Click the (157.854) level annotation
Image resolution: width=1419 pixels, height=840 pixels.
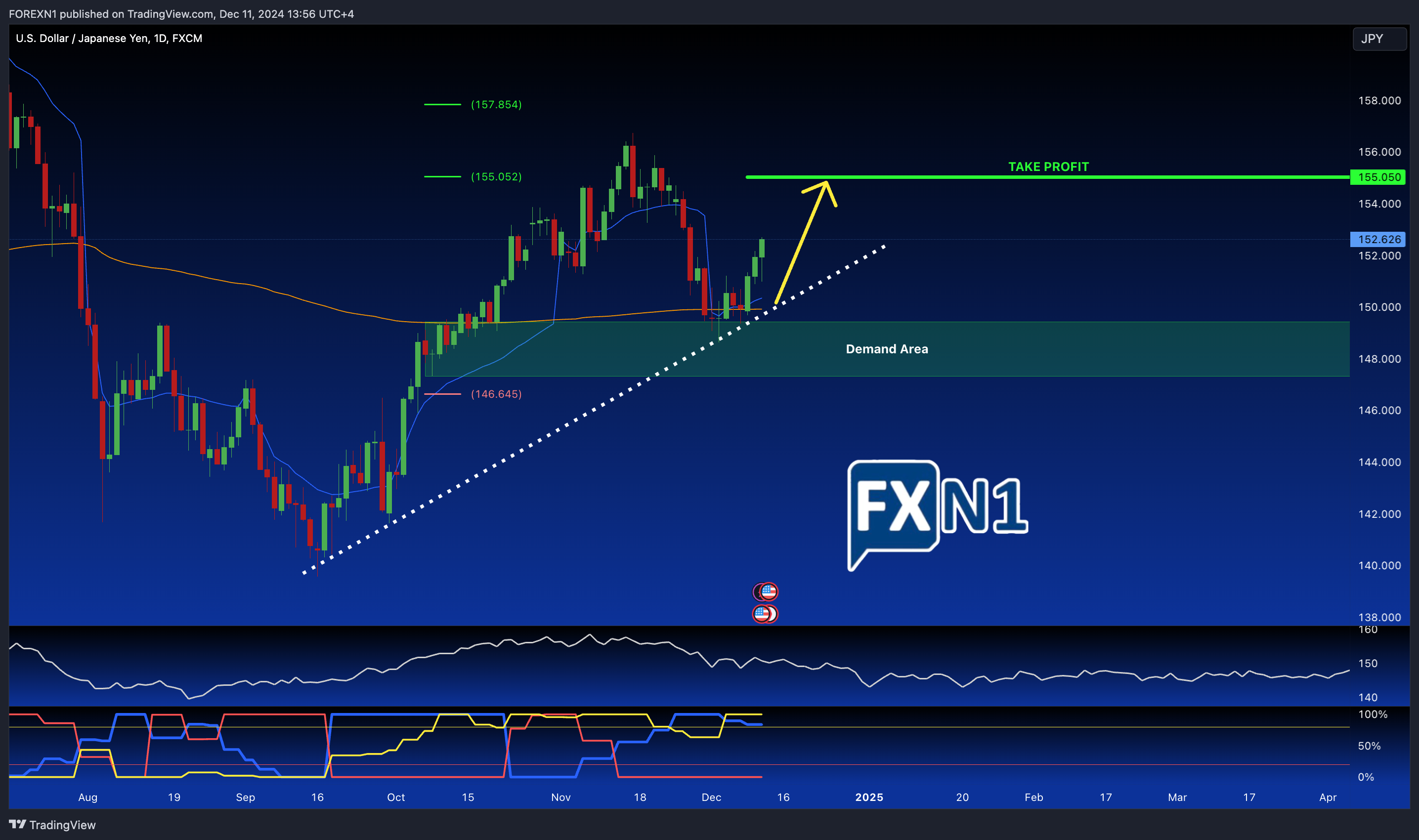[x=496, y=104]
